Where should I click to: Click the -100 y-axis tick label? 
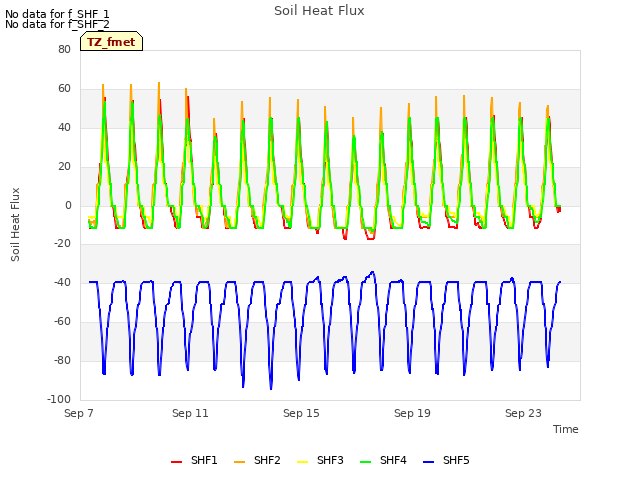[59, 399]
